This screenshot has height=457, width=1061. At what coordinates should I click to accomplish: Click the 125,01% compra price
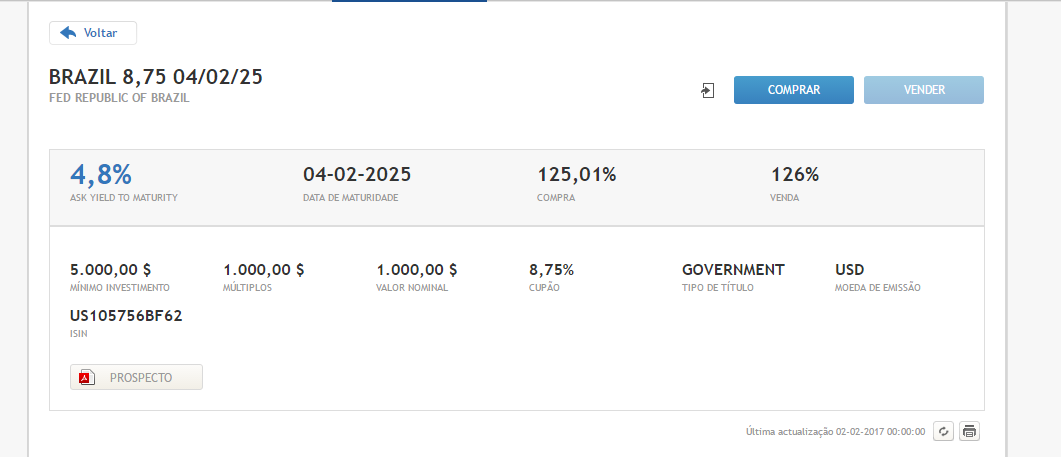[x=577, y=175]
